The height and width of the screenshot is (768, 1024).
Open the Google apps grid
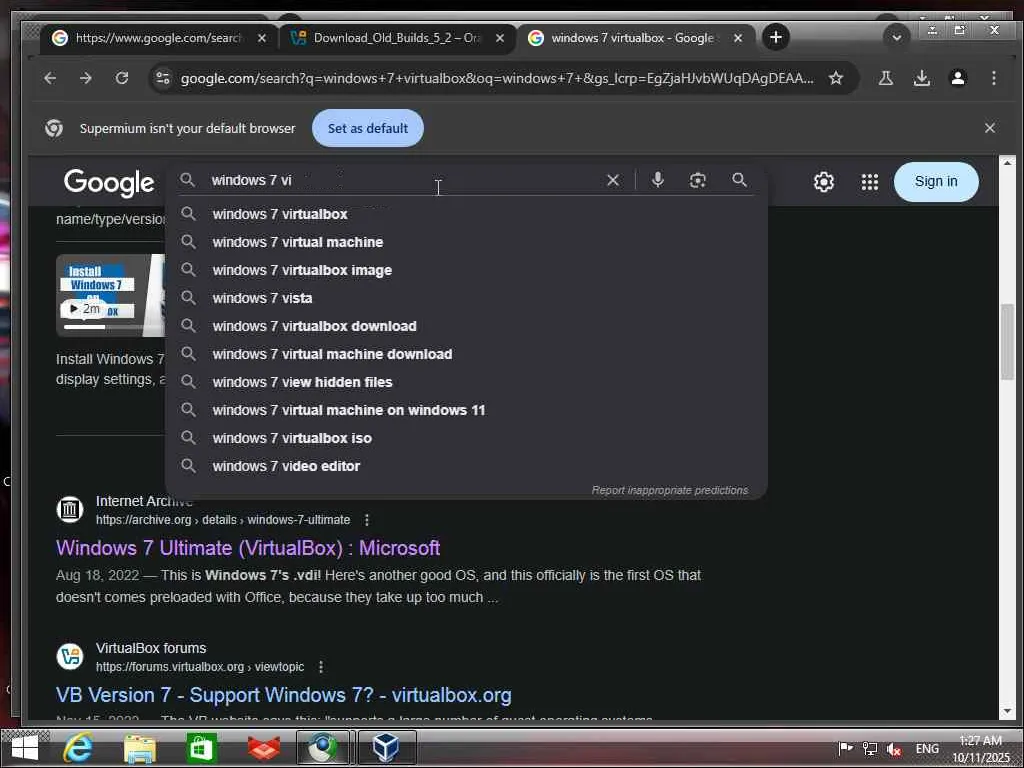click(x=869, y=182)
